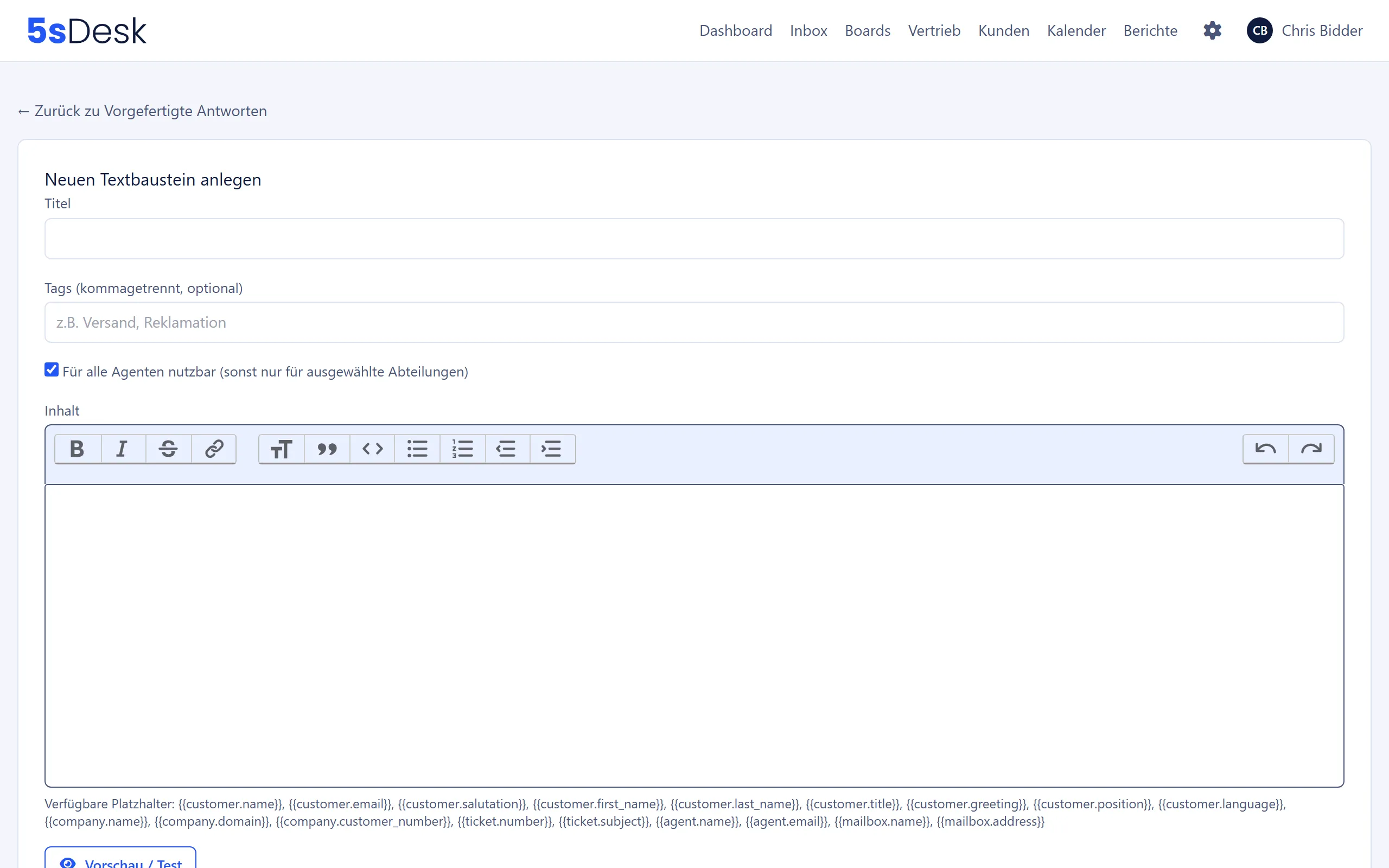Screen dimensions: 1389x868
Task: Apply italic formatting
Action: (x=123, y=449)
